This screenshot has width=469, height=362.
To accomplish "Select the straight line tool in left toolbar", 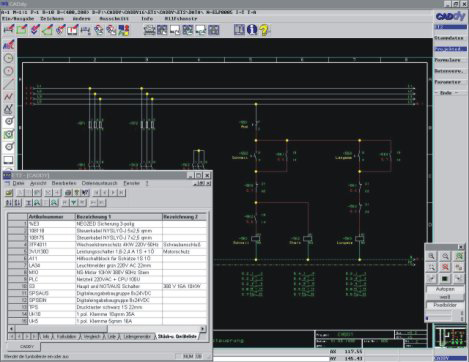I will pos(9,83).
